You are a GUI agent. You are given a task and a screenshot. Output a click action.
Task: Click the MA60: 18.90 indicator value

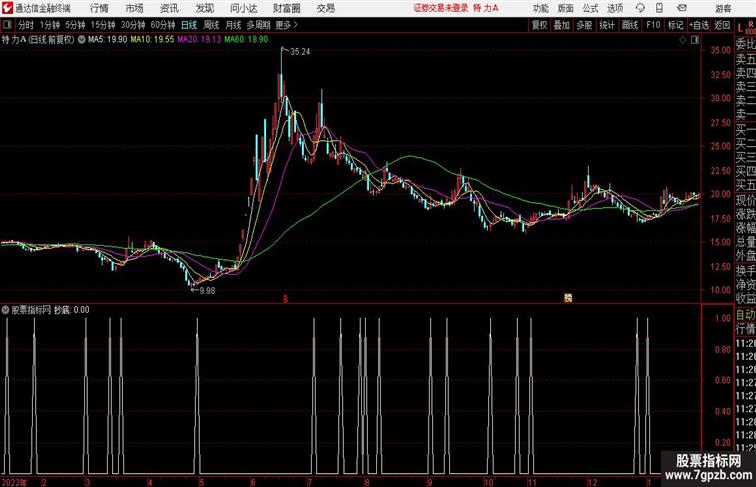[x=246, y=40]
